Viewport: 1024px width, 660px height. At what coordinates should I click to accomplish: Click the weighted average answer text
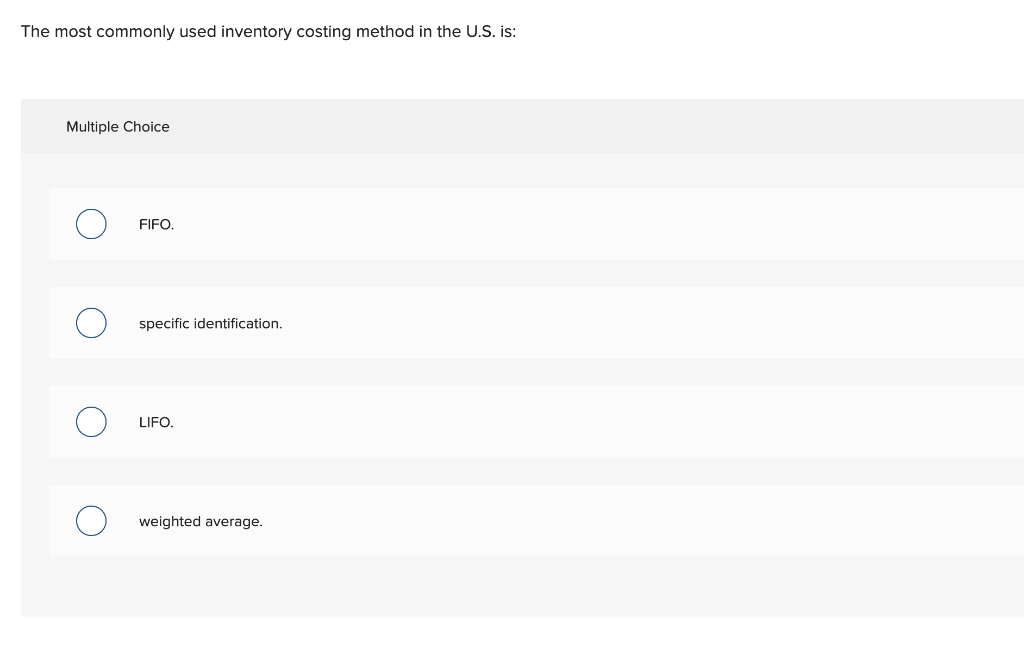point(200,521)
